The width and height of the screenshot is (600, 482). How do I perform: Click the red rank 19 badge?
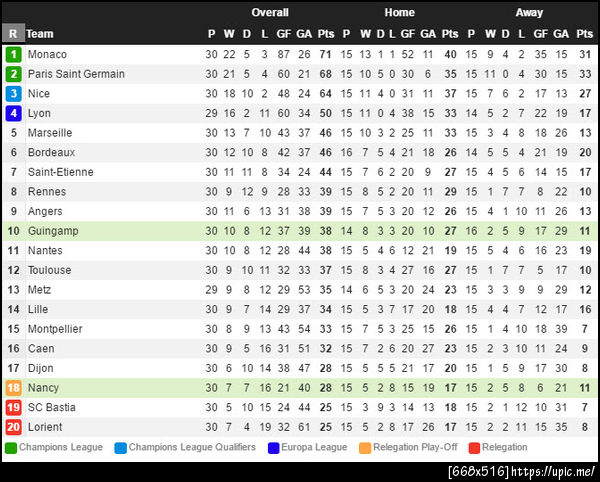(x=13, y=407)
